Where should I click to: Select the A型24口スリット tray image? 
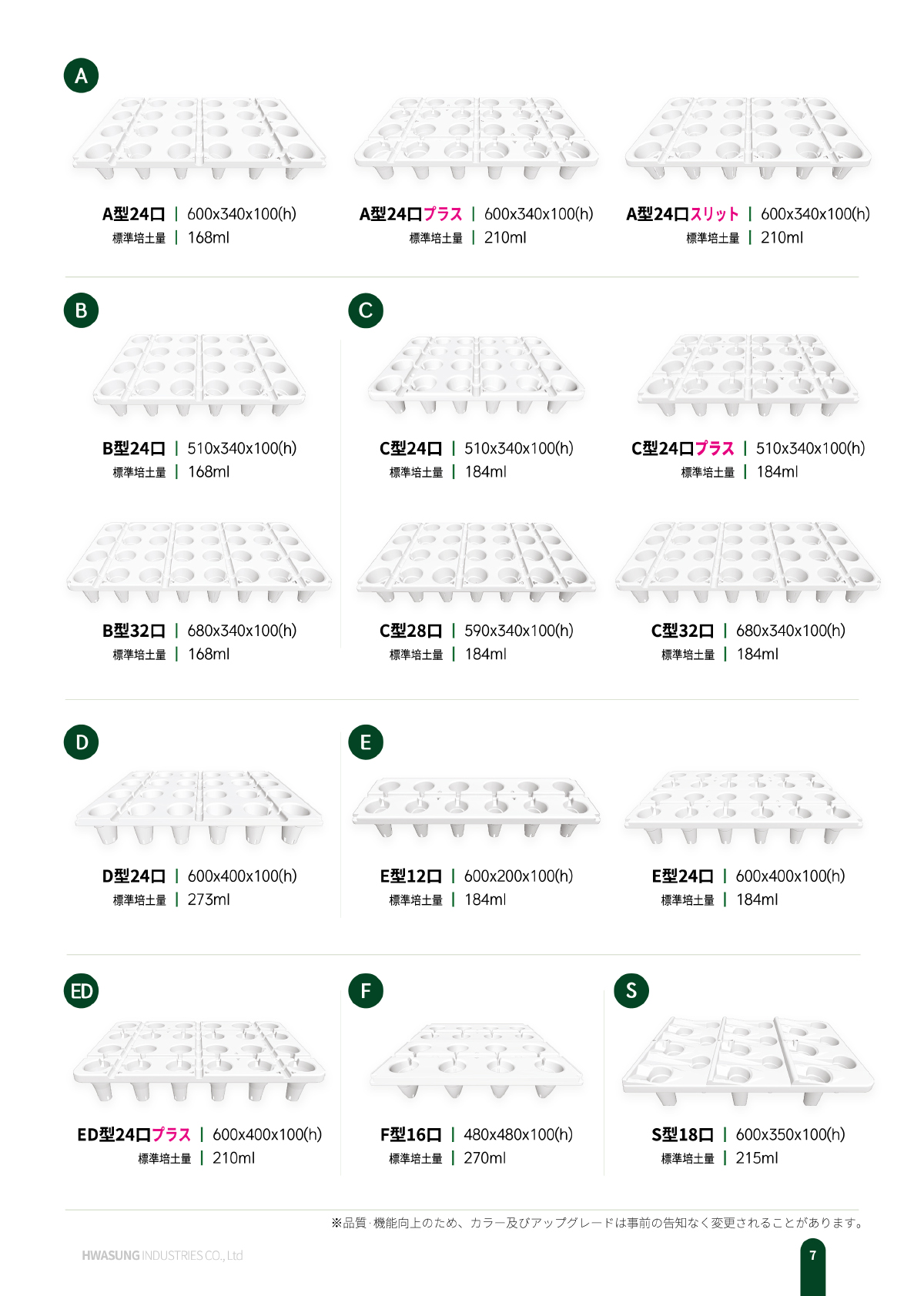(748, 139)
